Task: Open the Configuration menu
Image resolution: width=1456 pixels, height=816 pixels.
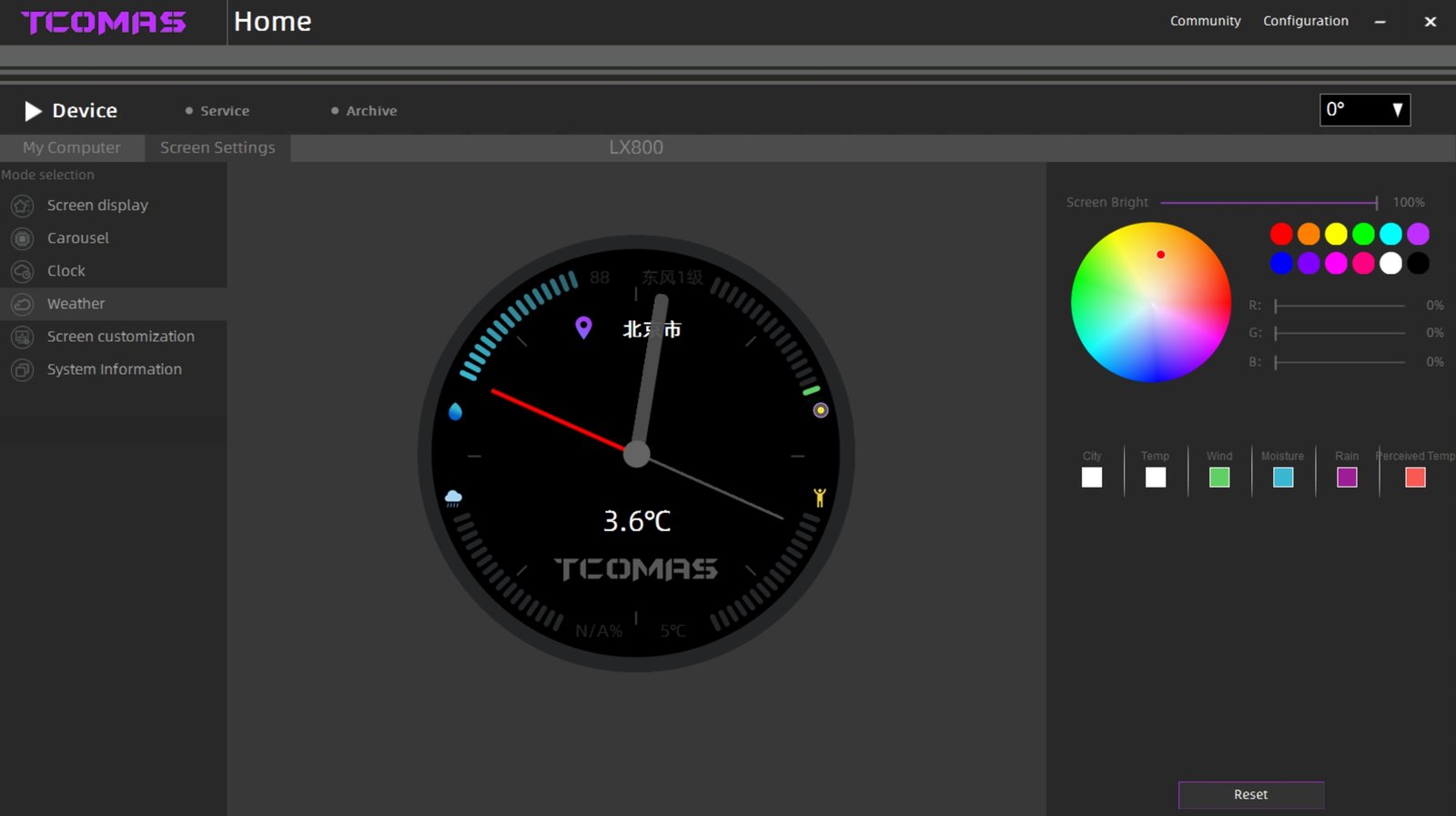Action: click(x=1305, y=21)
